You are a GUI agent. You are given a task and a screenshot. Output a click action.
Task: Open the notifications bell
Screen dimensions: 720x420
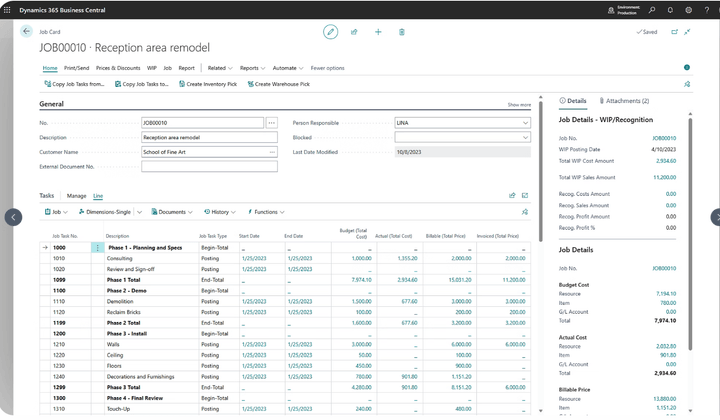(671, 10)
